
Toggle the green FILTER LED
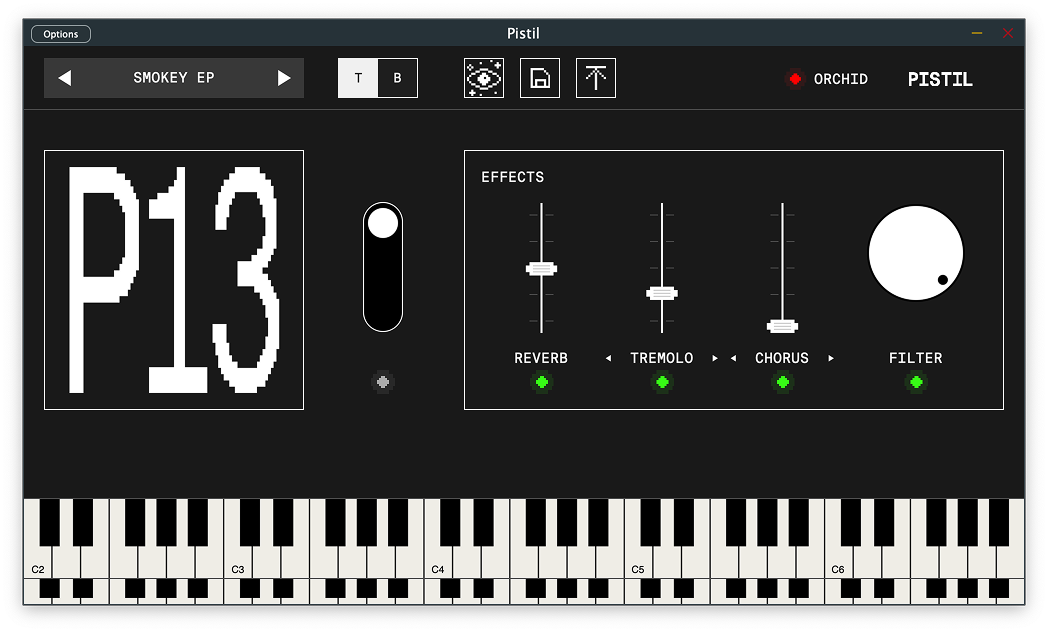(916, 382)
